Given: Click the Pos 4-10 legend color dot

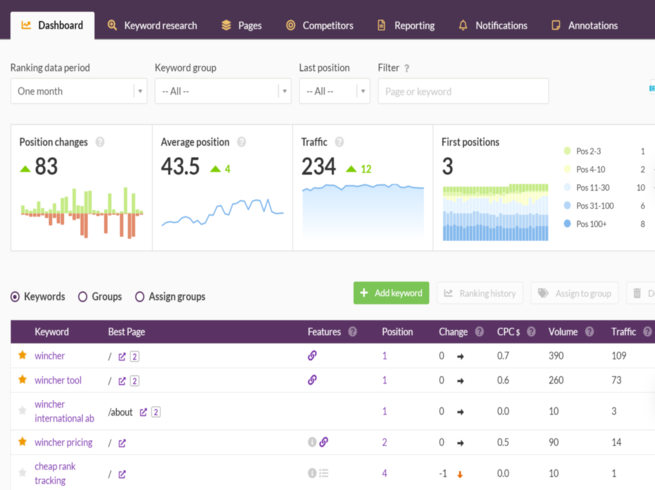Looking at the screenshot, I should point(567,169).
